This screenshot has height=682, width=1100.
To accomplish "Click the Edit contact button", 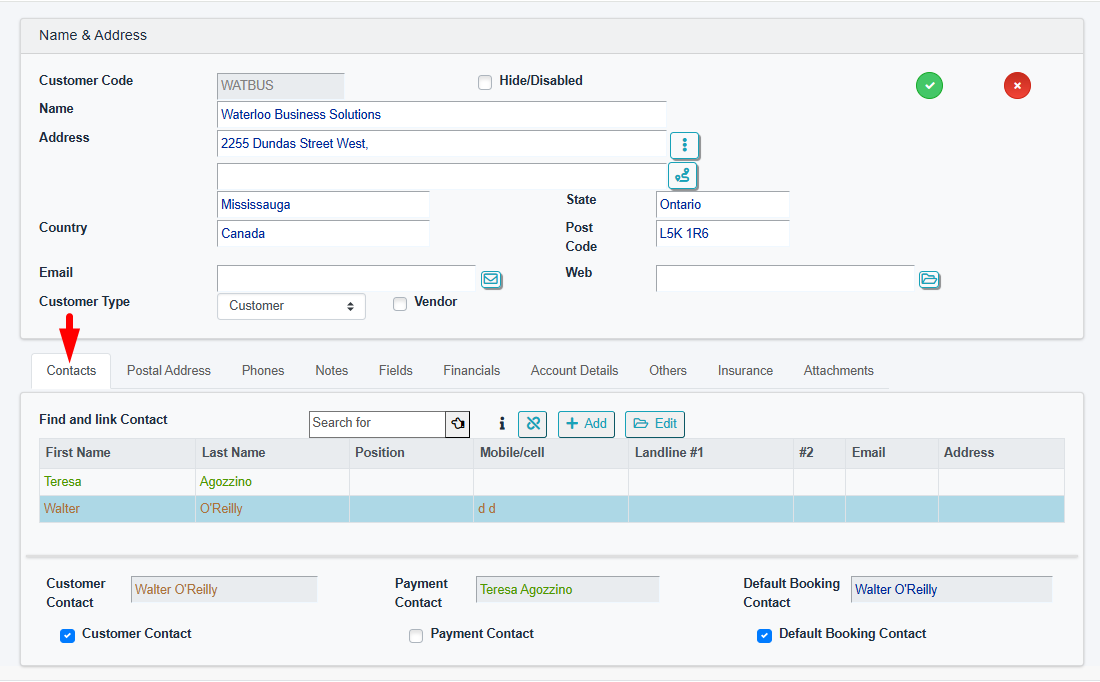I will pos(655,424).
